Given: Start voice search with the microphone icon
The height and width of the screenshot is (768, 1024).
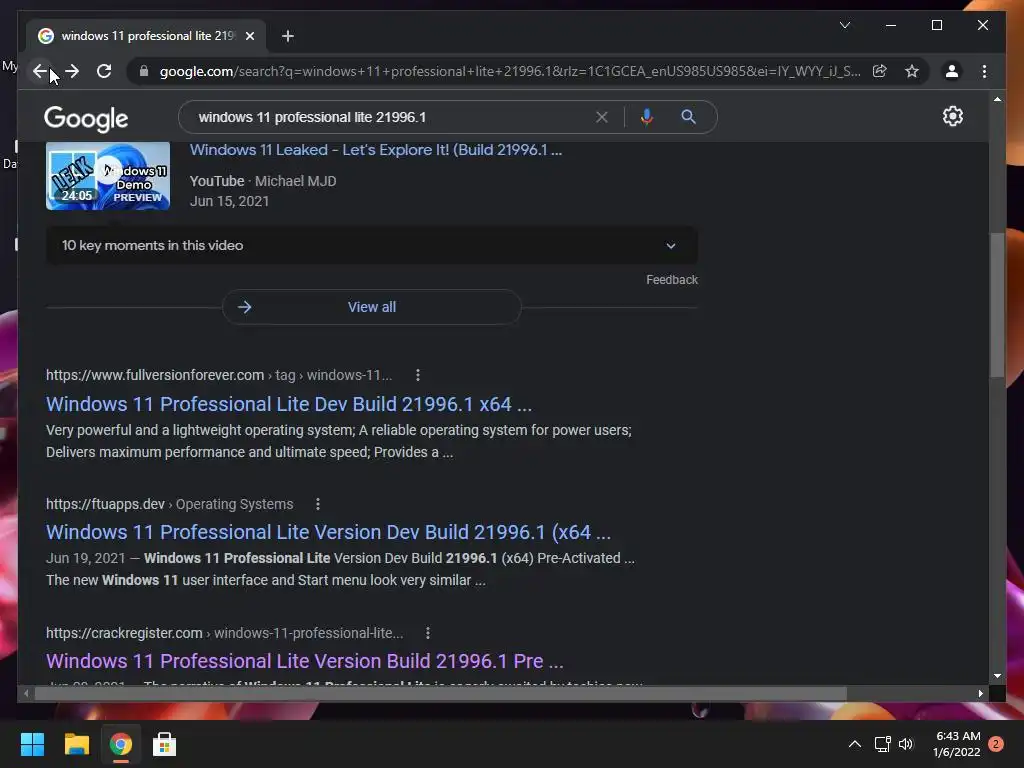Looking at the screenshot, I should coord(647,117).
